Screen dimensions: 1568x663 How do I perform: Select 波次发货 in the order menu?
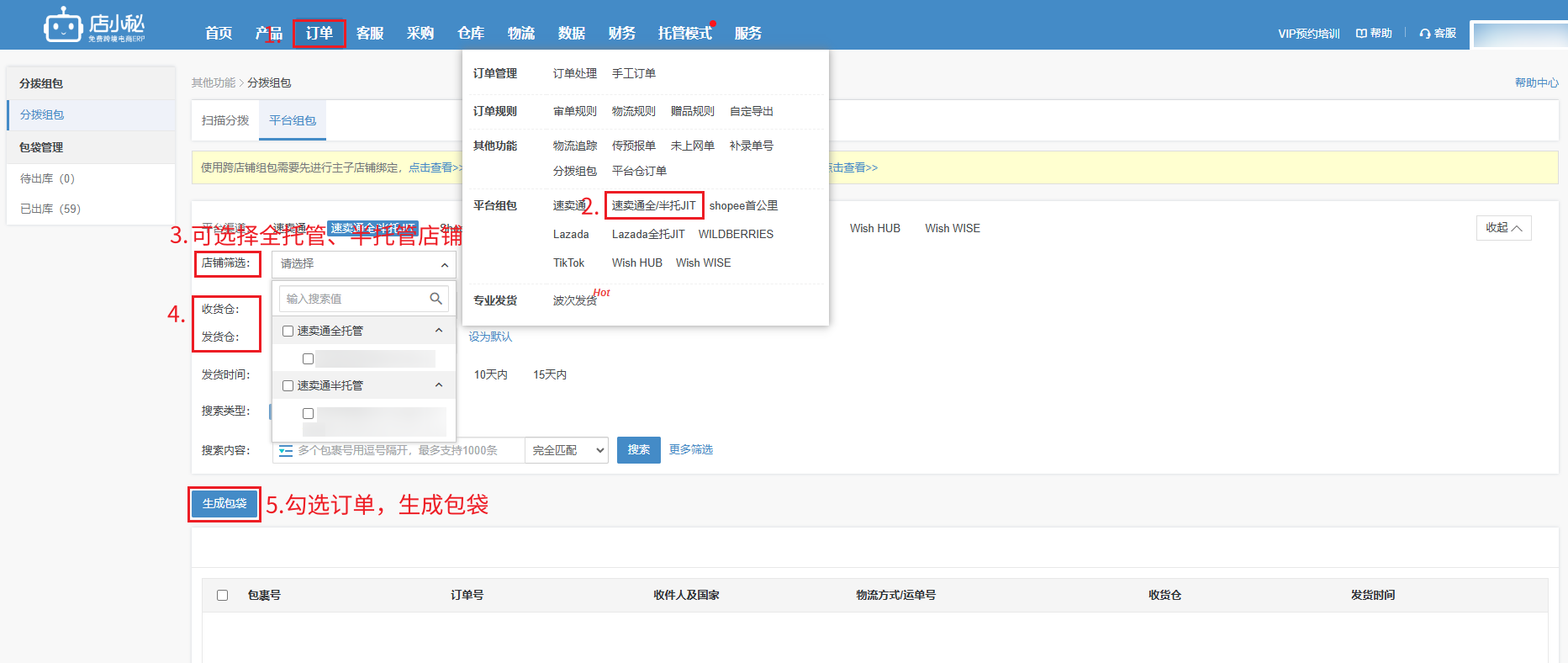coord(575,301)
